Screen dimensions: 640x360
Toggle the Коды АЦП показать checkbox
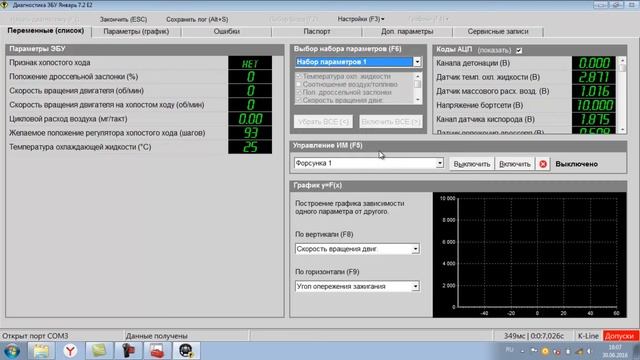(x=519, y=51)
